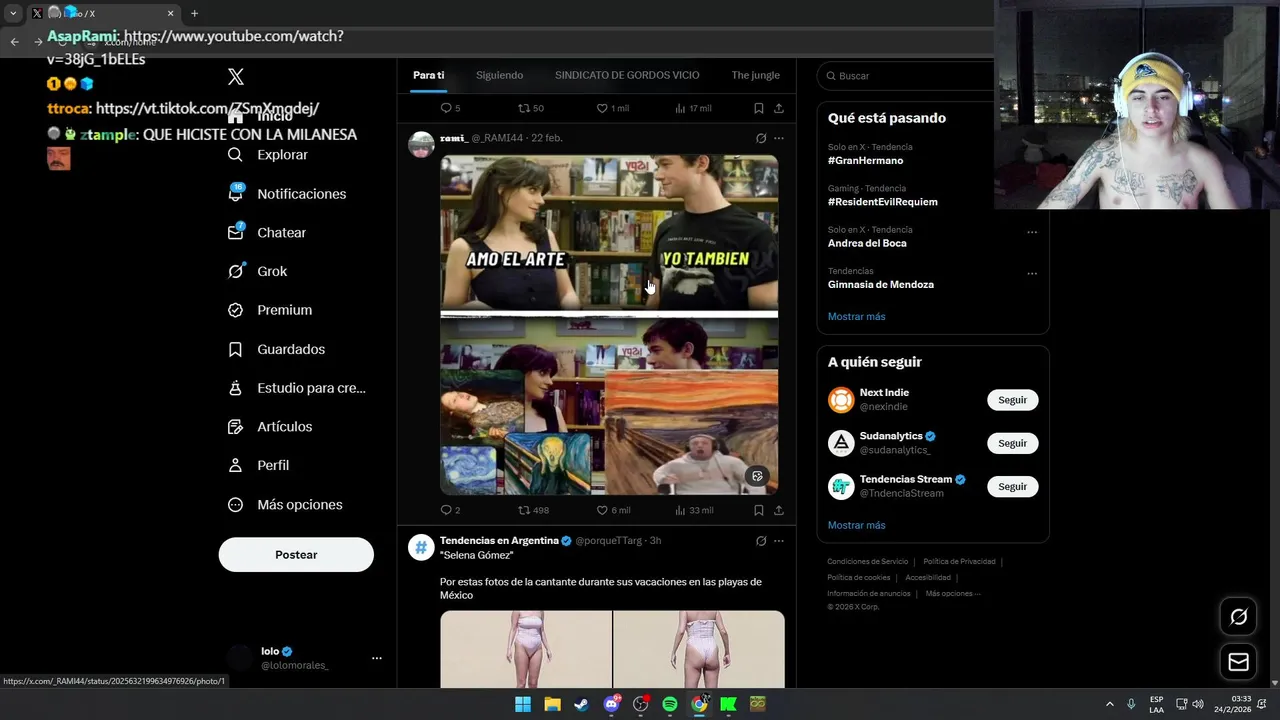Open Spotify from the taskbar

(670, 704)
